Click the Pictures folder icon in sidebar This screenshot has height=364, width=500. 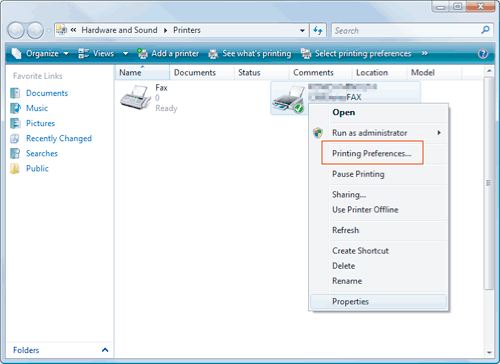[15, 123]
